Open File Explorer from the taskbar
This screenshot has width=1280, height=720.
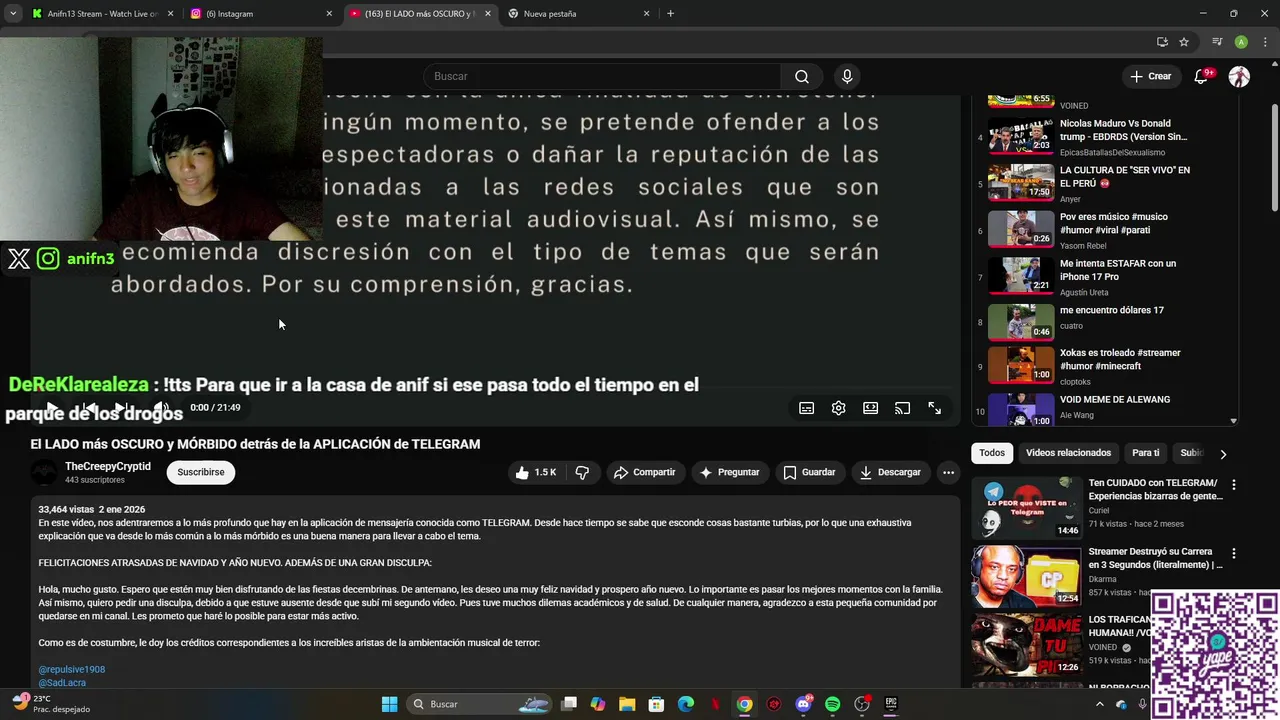(627, 704)
